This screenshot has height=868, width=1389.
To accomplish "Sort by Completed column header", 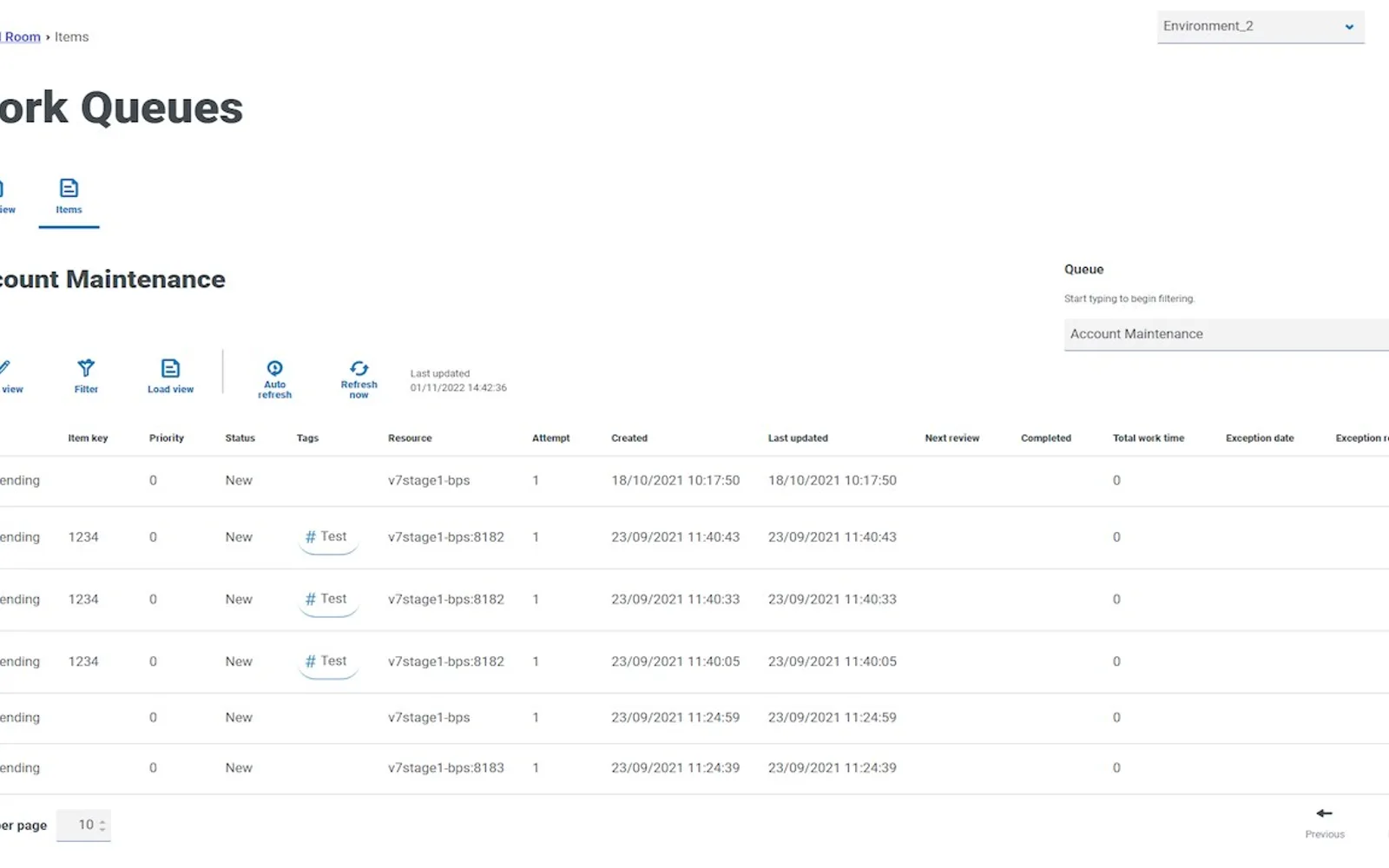I will tap(1045, 438).
